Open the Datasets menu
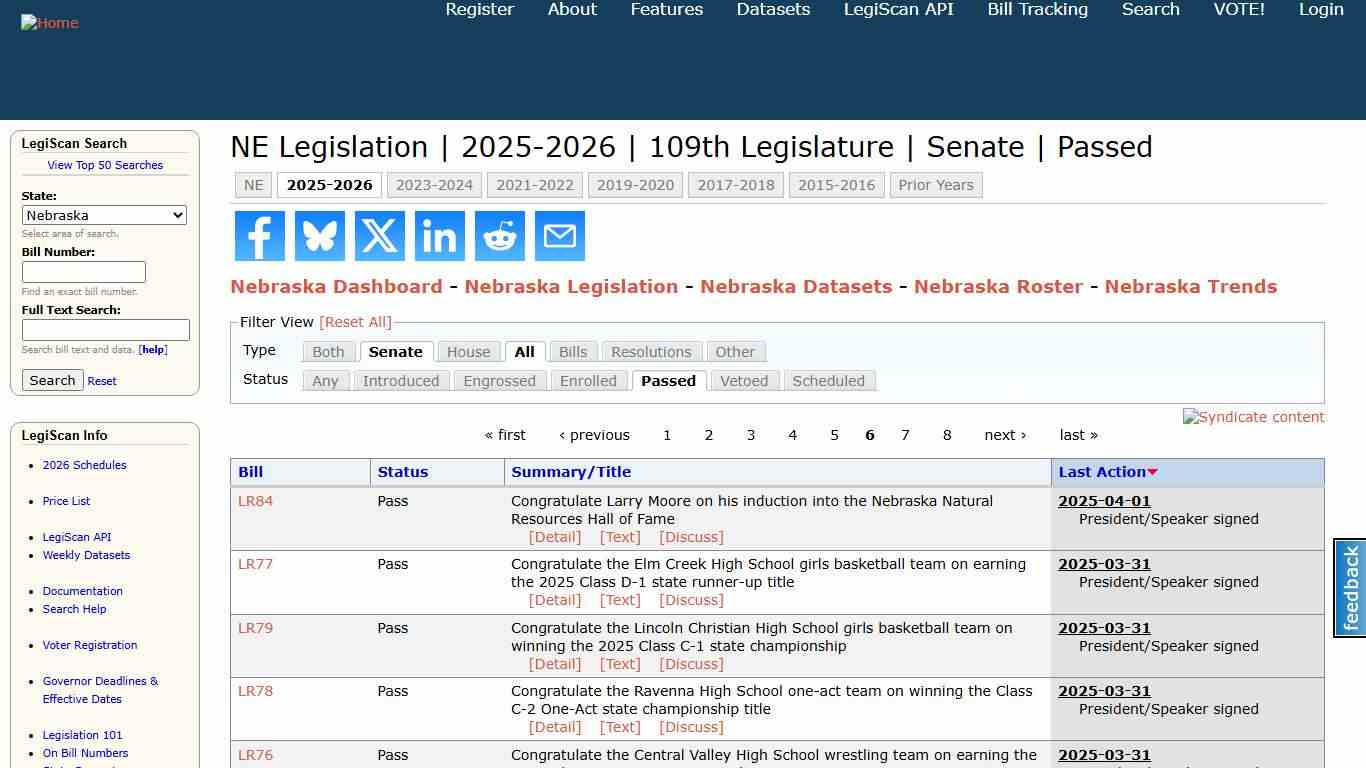Viewport: 1366px width, 768px height. pos(772,10)
